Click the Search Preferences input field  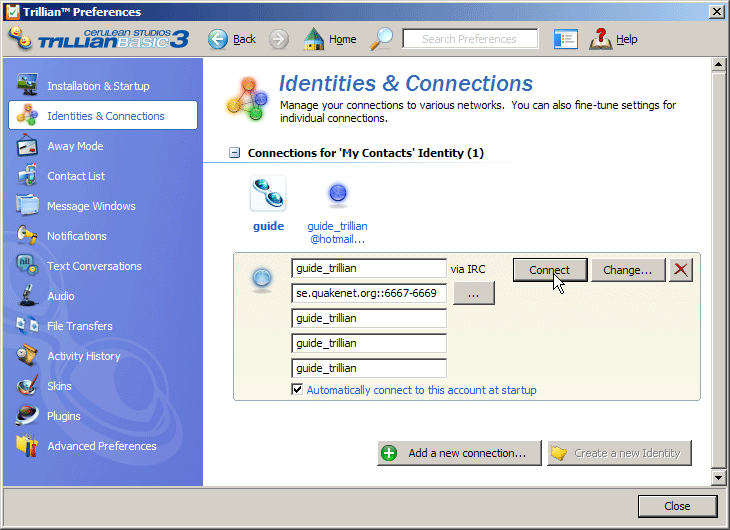pos(470,39)
